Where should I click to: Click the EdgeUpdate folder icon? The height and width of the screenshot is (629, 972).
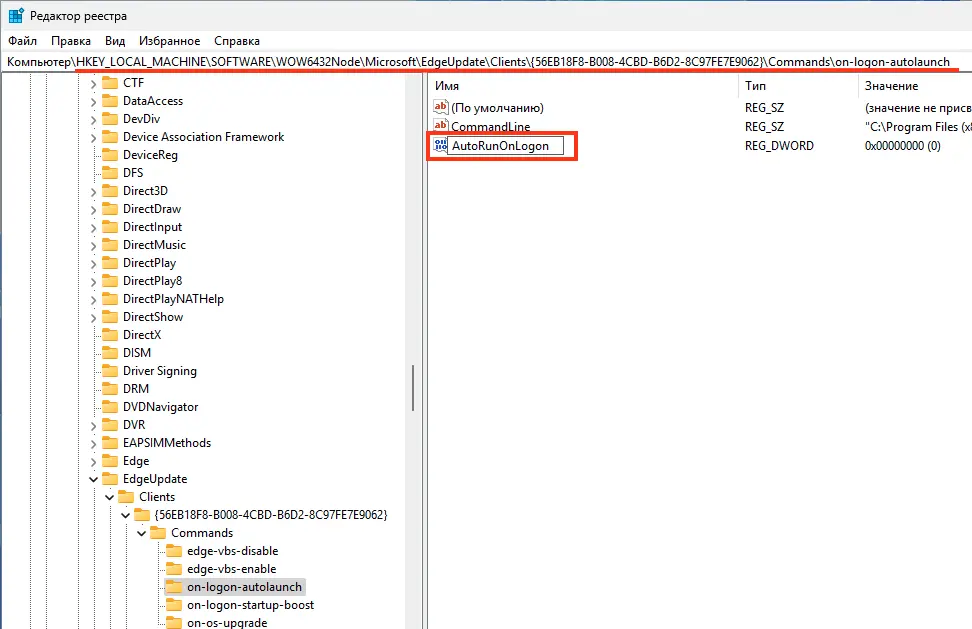(110, 478)
